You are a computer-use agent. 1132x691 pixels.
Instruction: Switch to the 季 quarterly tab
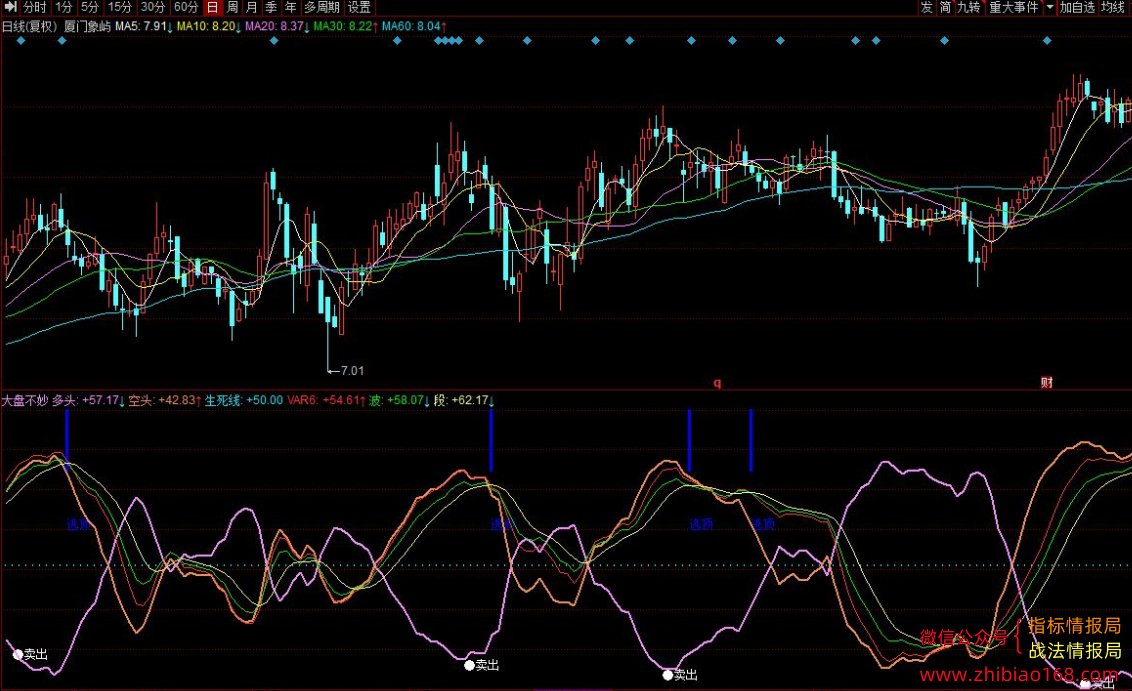(271, 7)
